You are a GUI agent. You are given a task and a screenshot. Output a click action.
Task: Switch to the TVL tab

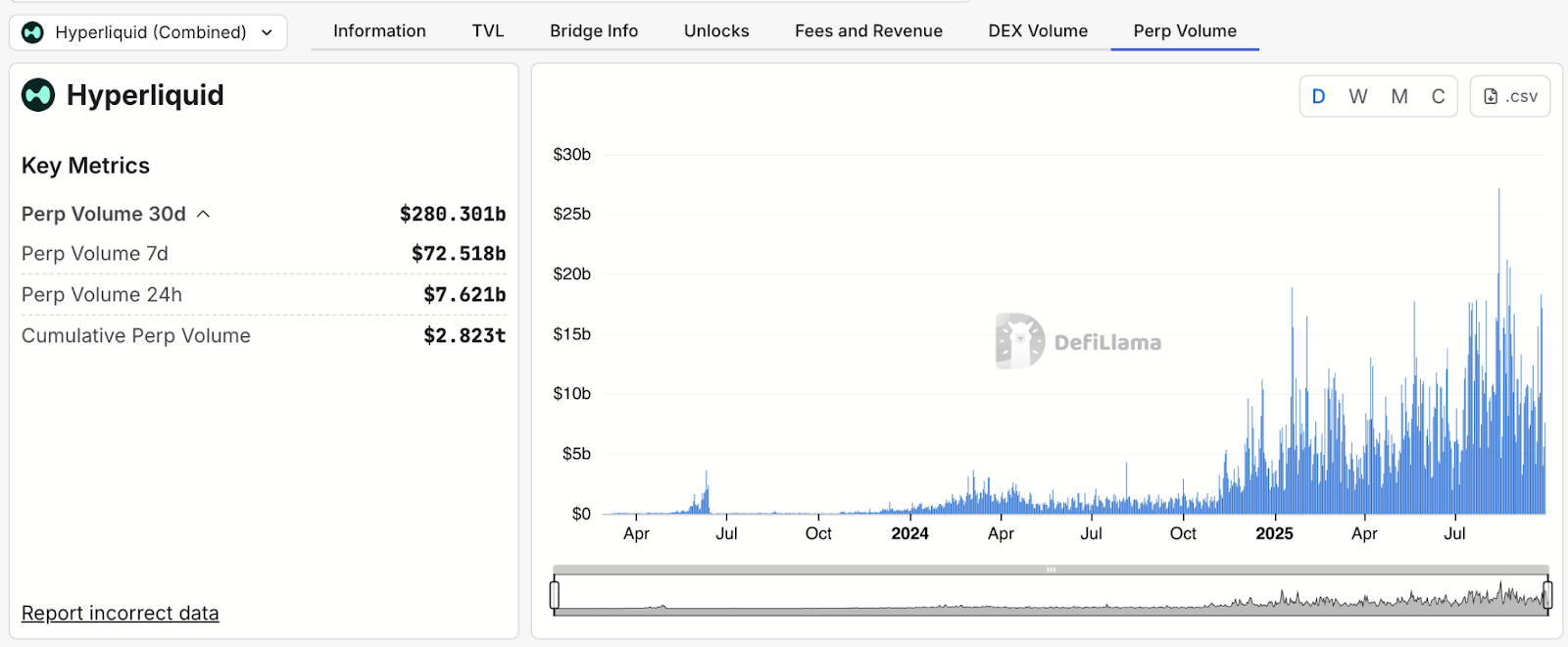tap(488, 30)
